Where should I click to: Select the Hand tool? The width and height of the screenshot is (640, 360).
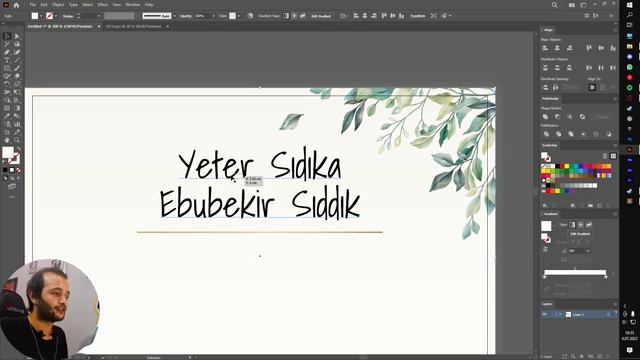[x=7, y=140]
